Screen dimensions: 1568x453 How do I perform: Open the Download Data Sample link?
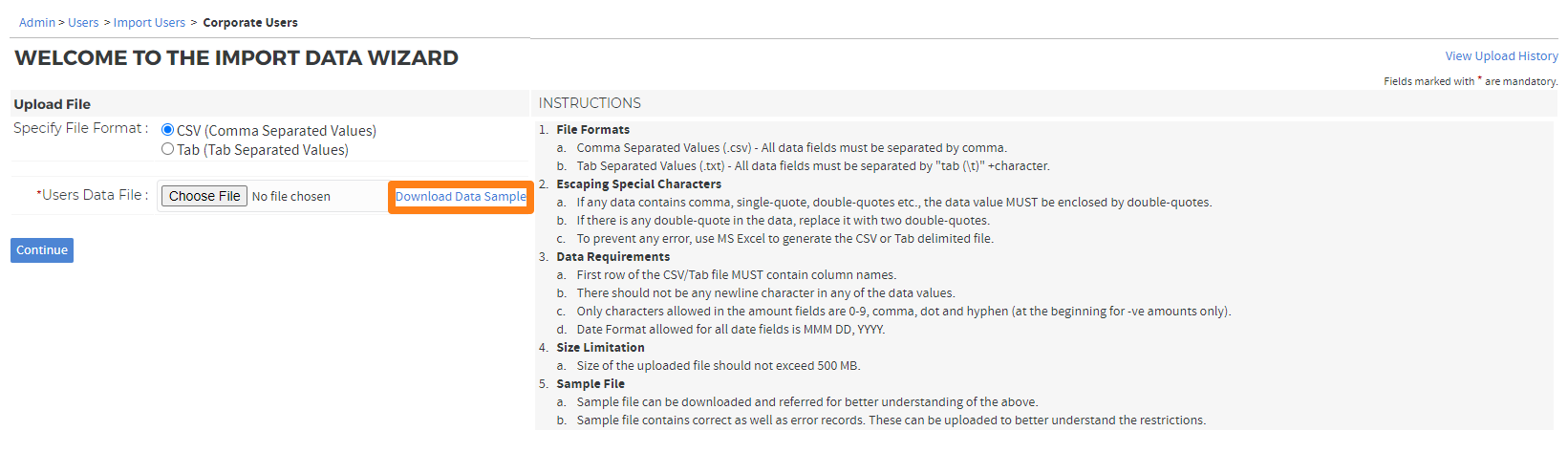pos(461,197)
